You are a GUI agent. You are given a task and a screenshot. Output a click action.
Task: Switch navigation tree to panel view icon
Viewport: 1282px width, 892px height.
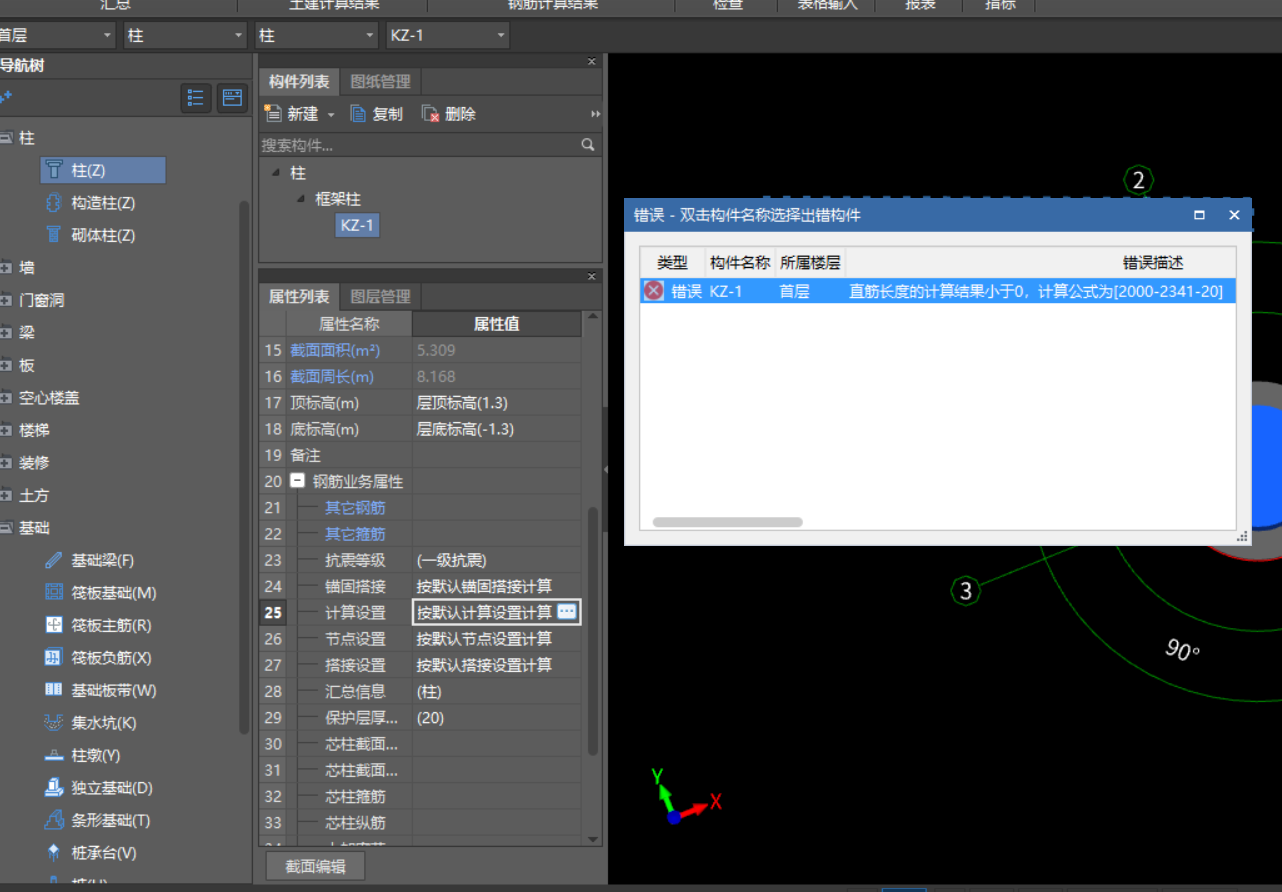232,97
